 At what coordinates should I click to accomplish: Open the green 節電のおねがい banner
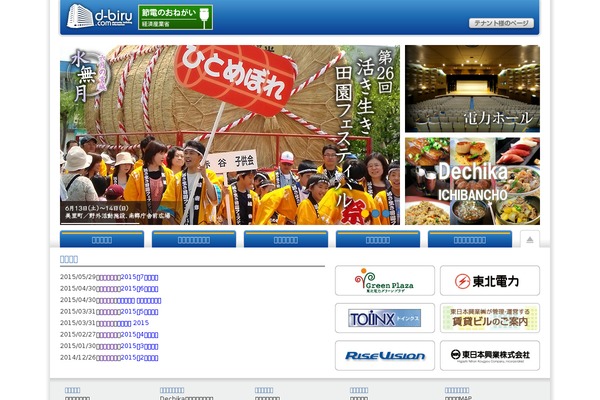click(175, 17)
